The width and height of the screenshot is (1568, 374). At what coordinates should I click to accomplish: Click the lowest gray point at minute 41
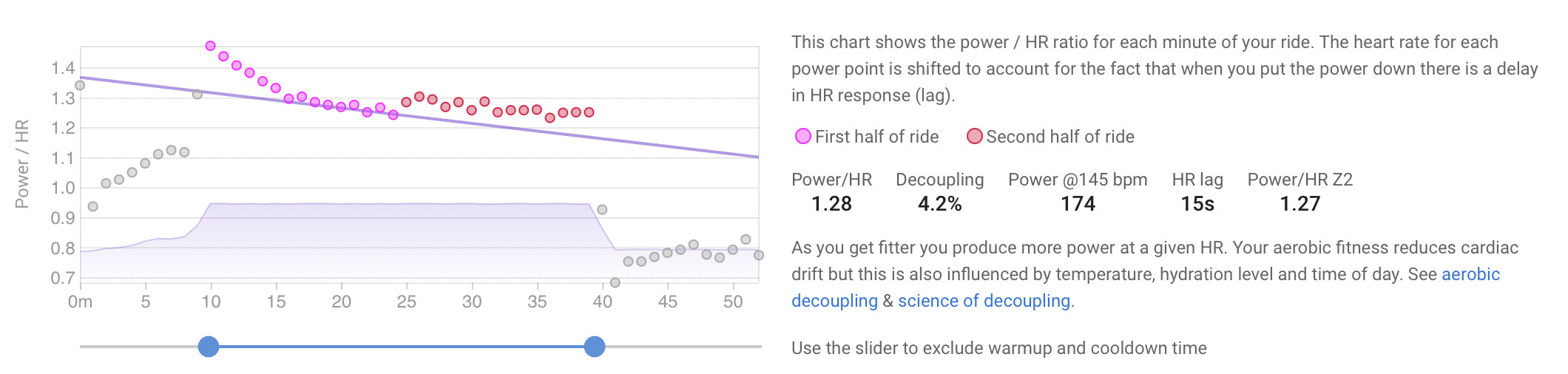coord(615,282)
